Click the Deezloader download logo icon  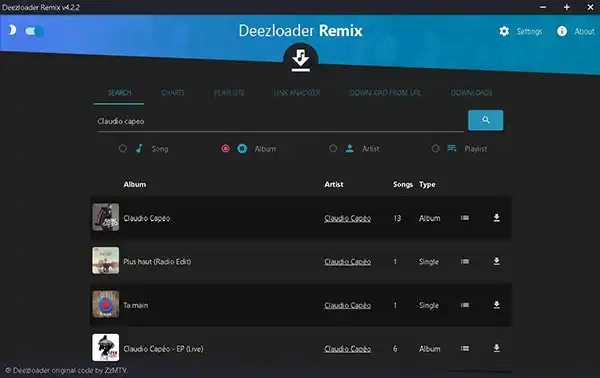(x=300, y=60)
